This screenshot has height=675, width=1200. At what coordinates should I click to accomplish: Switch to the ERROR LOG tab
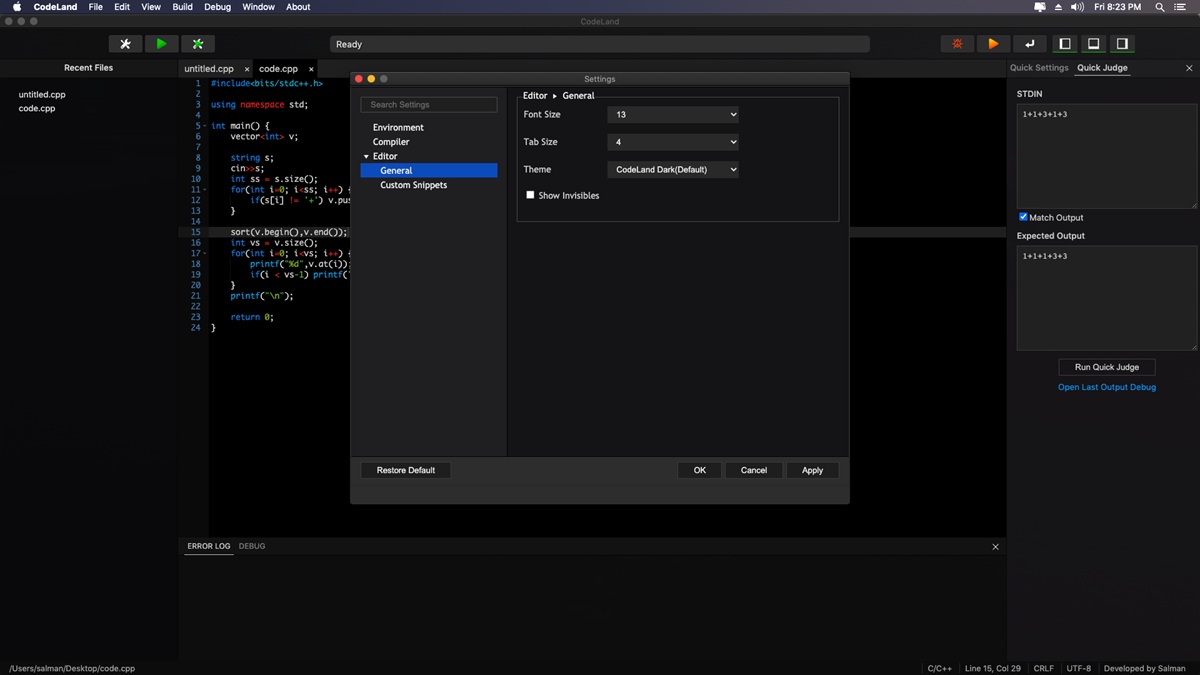pos(209,547)
